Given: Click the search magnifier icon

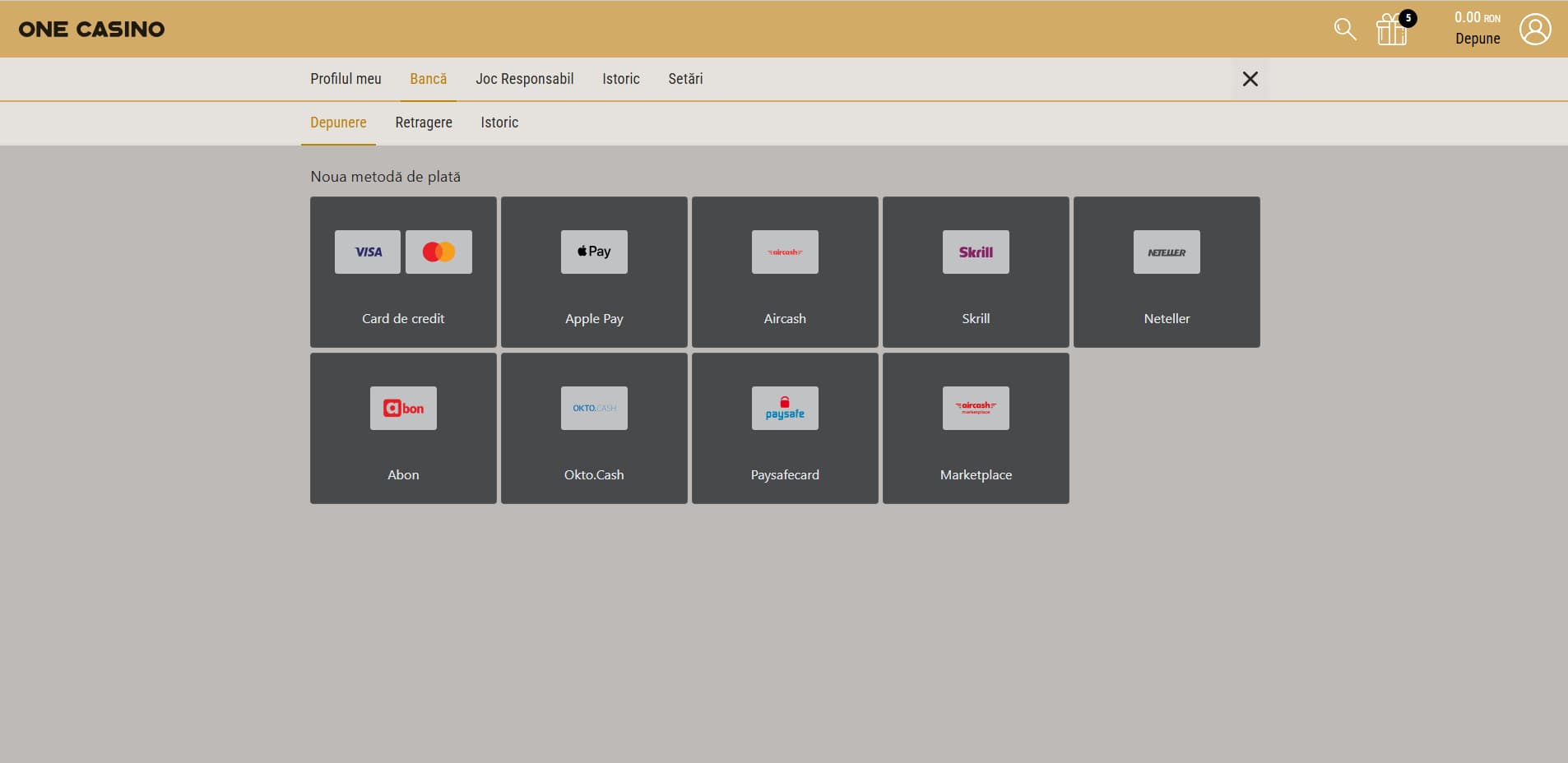Looking at the screenshot, I should click(1345, 29).
